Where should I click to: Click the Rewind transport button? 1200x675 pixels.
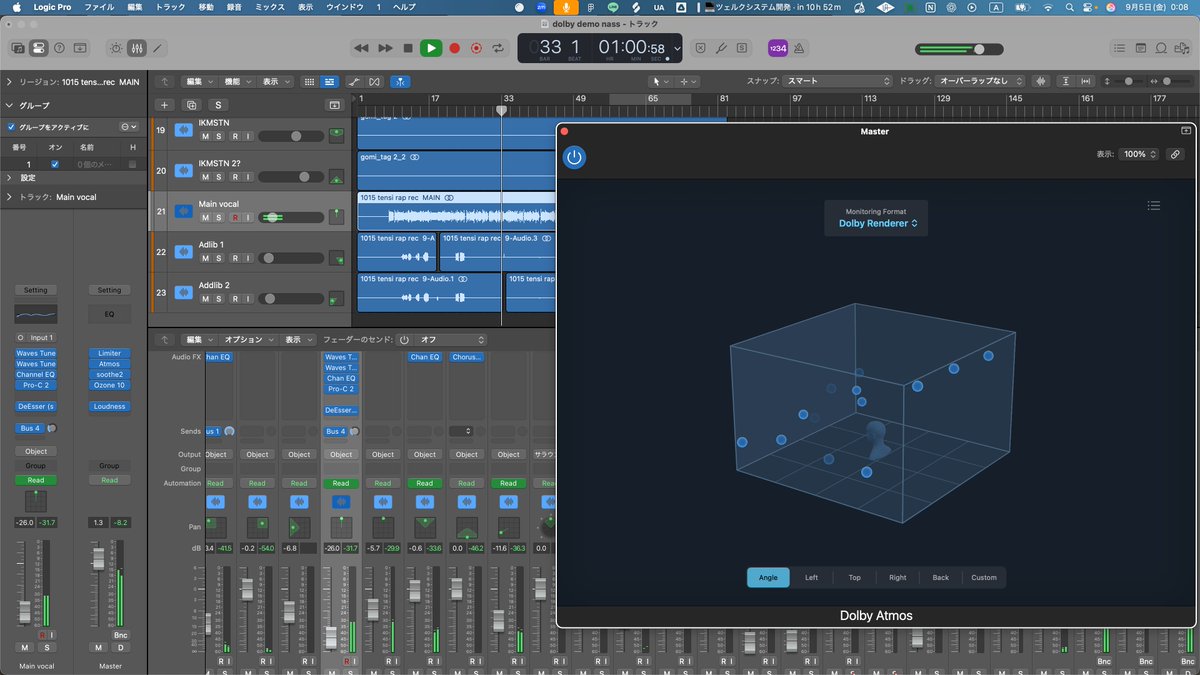tap(362, 47)
